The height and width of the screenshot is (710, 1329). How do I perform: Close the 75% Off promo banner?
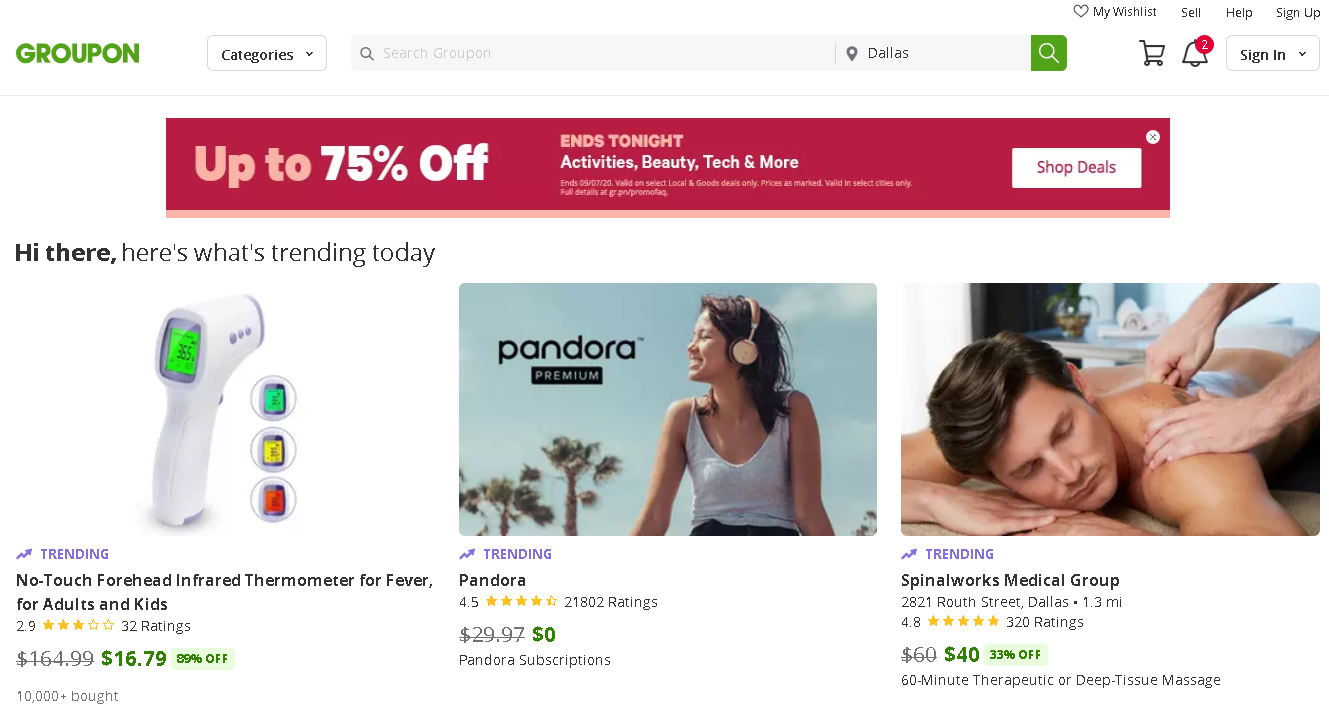pos(1153,137)
